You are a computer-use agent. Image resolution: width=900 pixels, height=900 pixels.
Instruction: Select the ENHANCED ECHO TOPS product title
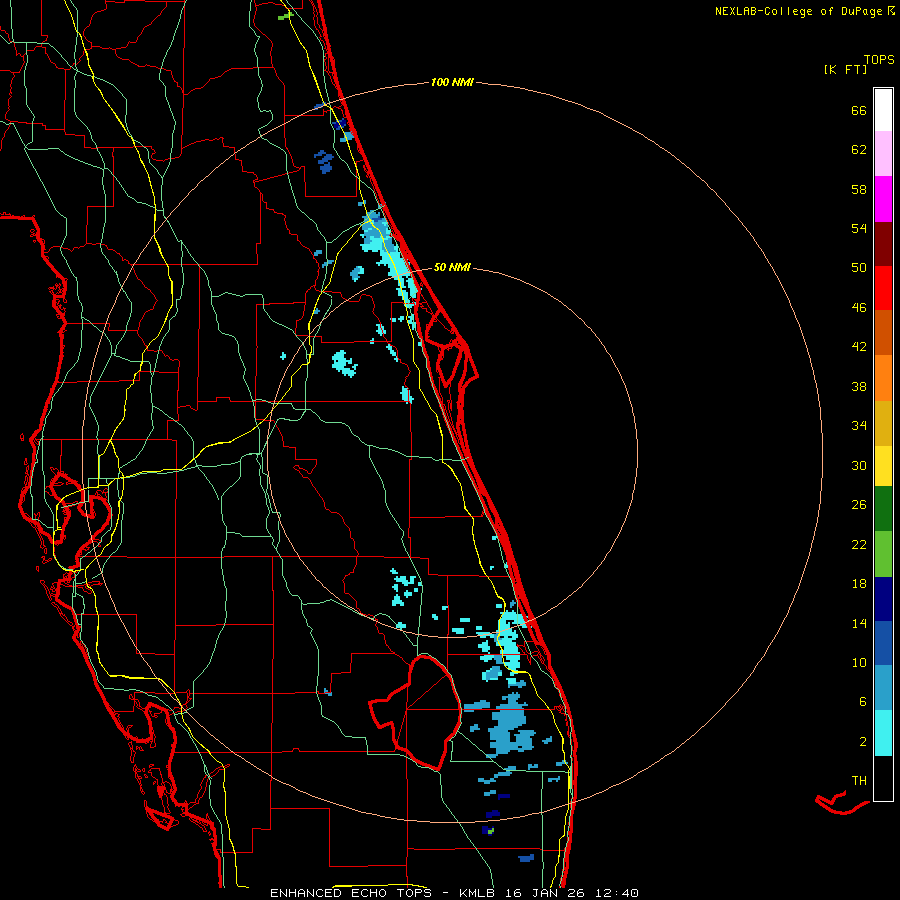pyautogui.click(x=355, y=893)
